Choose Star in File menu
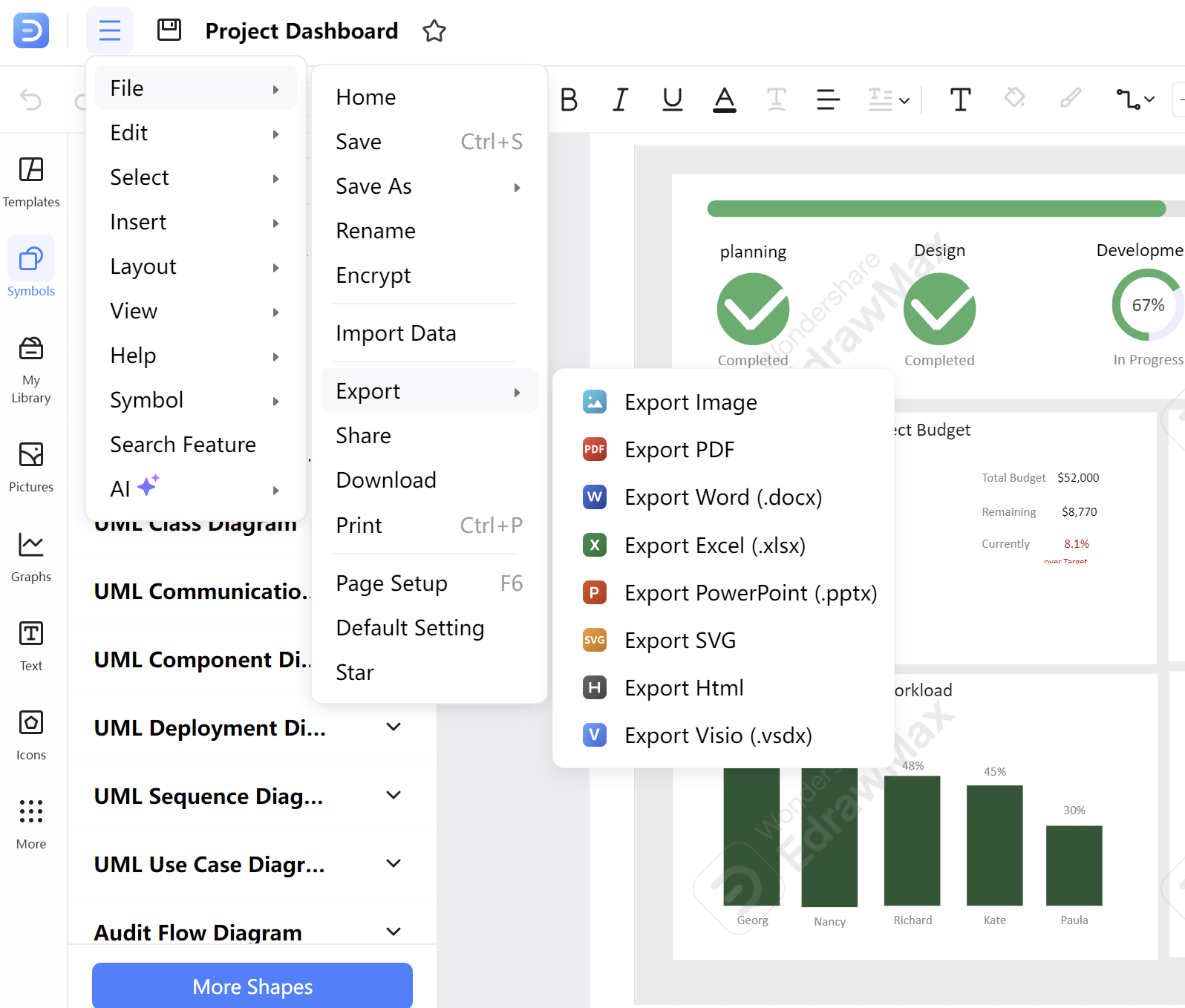This screenshot has width=1185, height=1008. pyautogui.click(x=429, y=672)
